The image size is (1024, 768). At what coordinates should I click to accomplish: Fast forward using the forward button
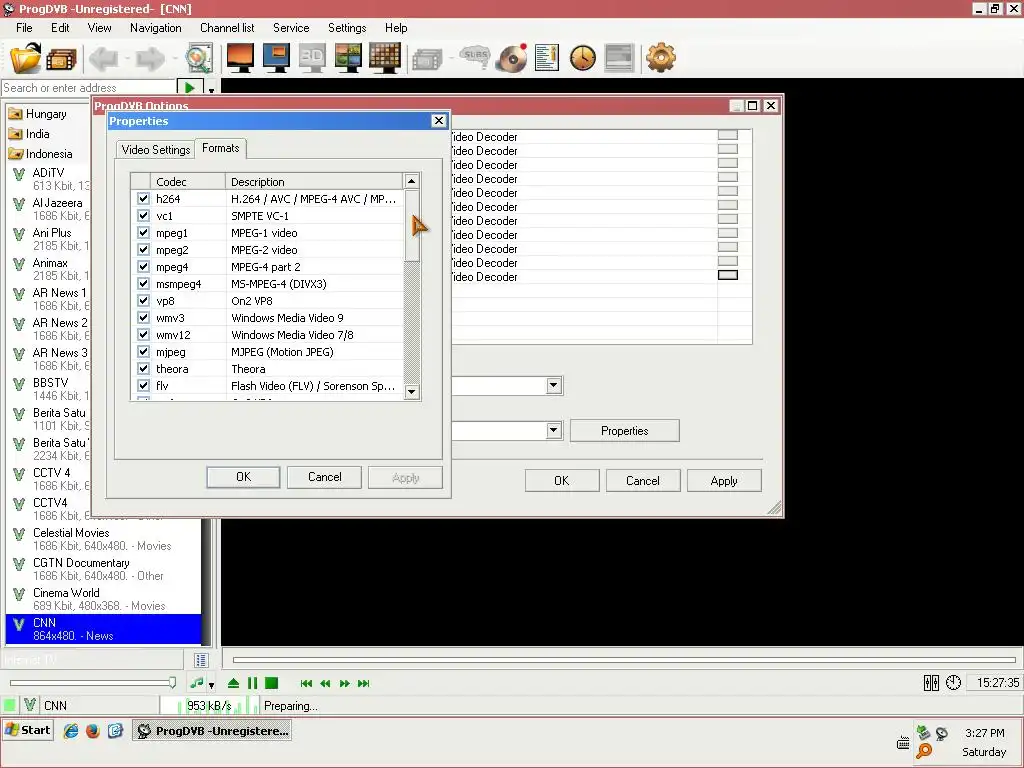344,683
